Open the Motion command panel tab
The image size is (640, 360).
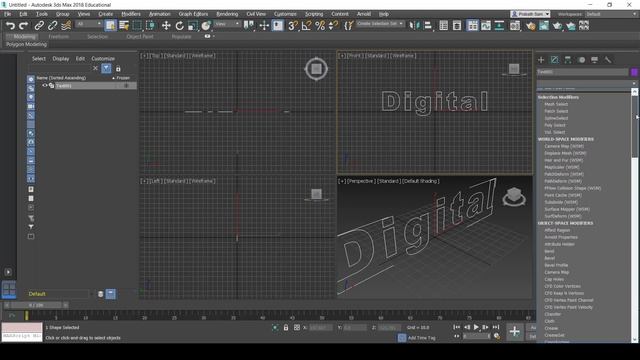click(x=581, y=60)
